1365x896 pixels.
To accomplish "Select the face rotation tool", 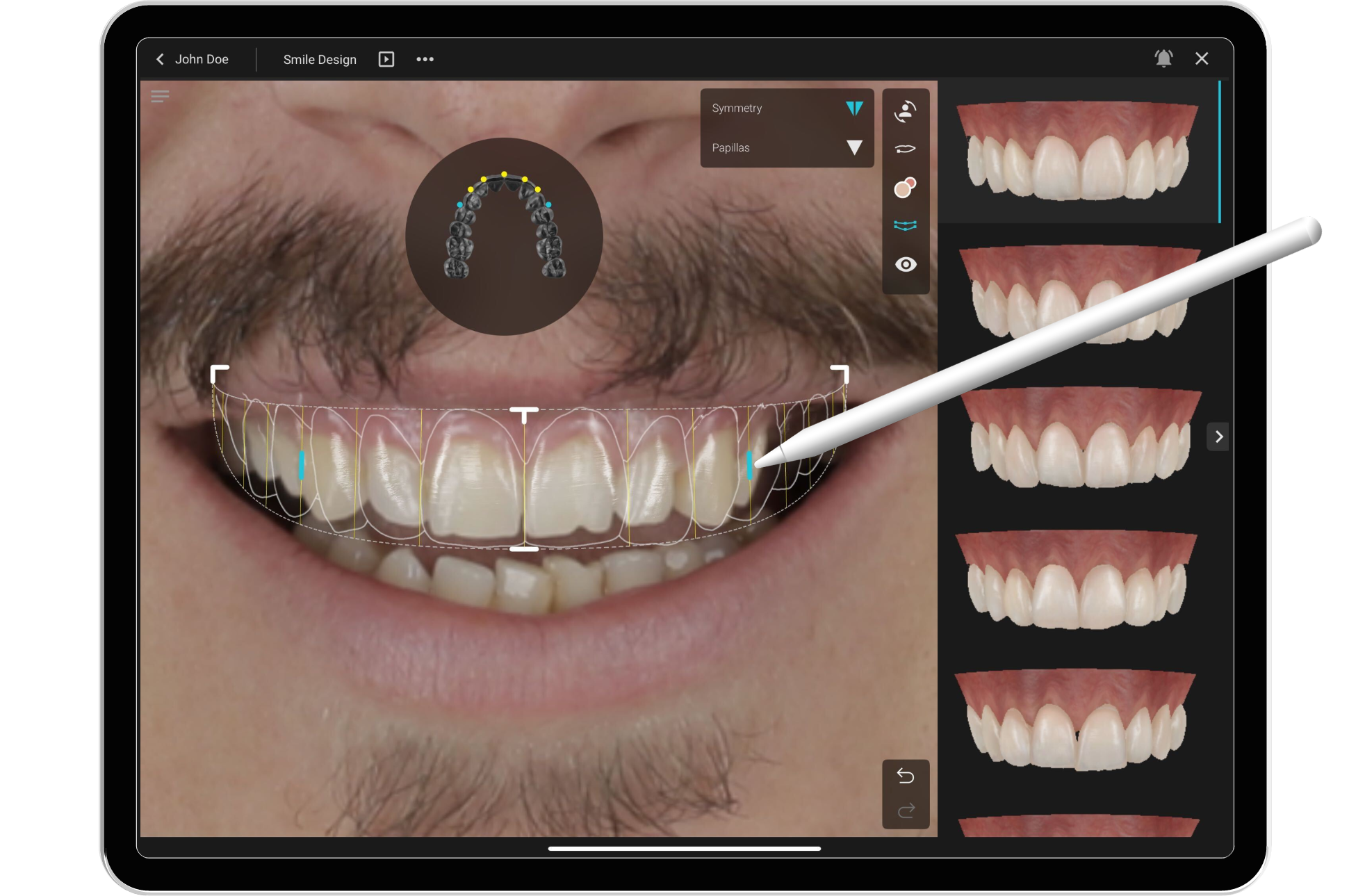I will 906,113.
